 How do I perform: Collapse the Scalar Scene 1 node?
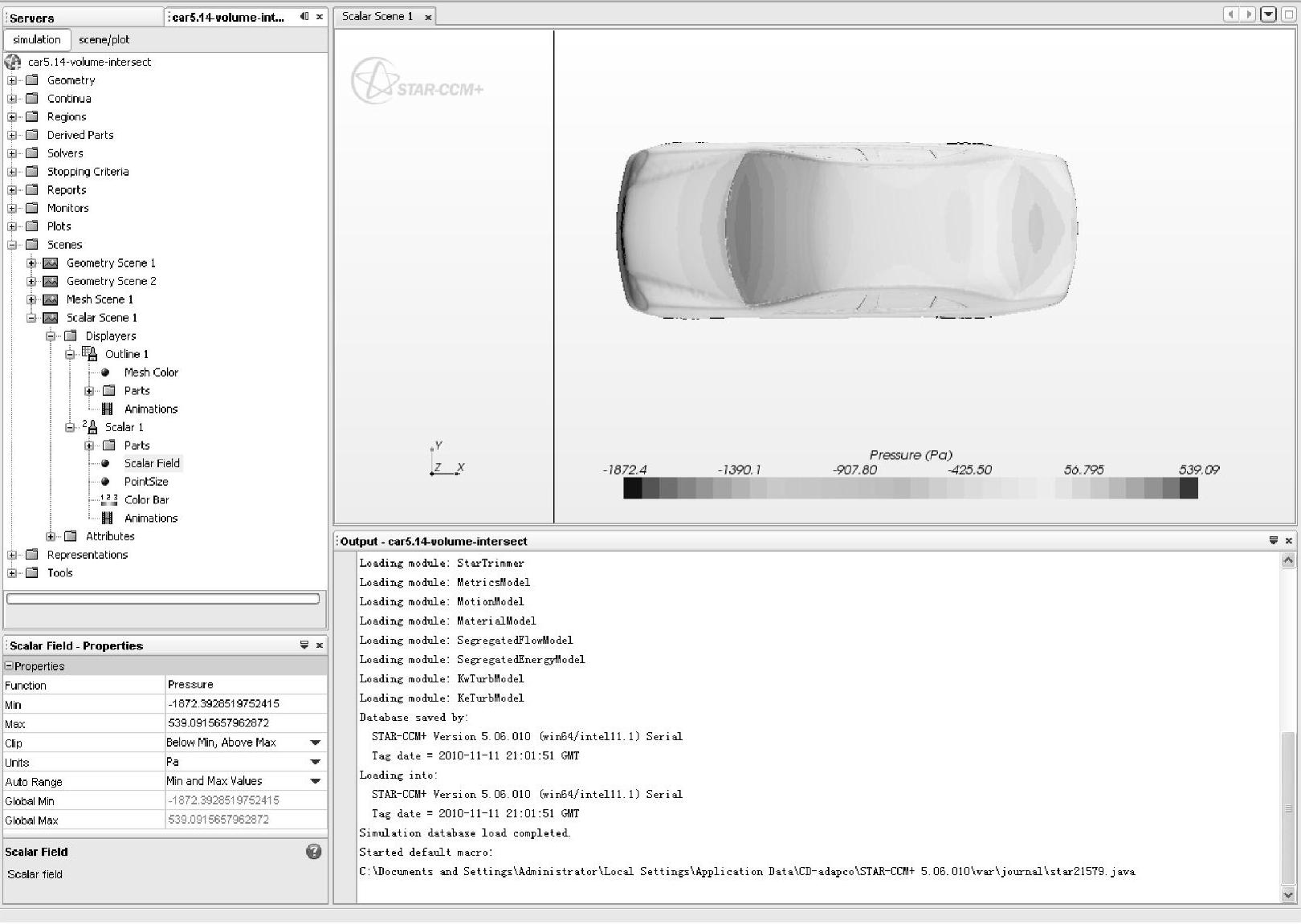(x=31, y=318)
